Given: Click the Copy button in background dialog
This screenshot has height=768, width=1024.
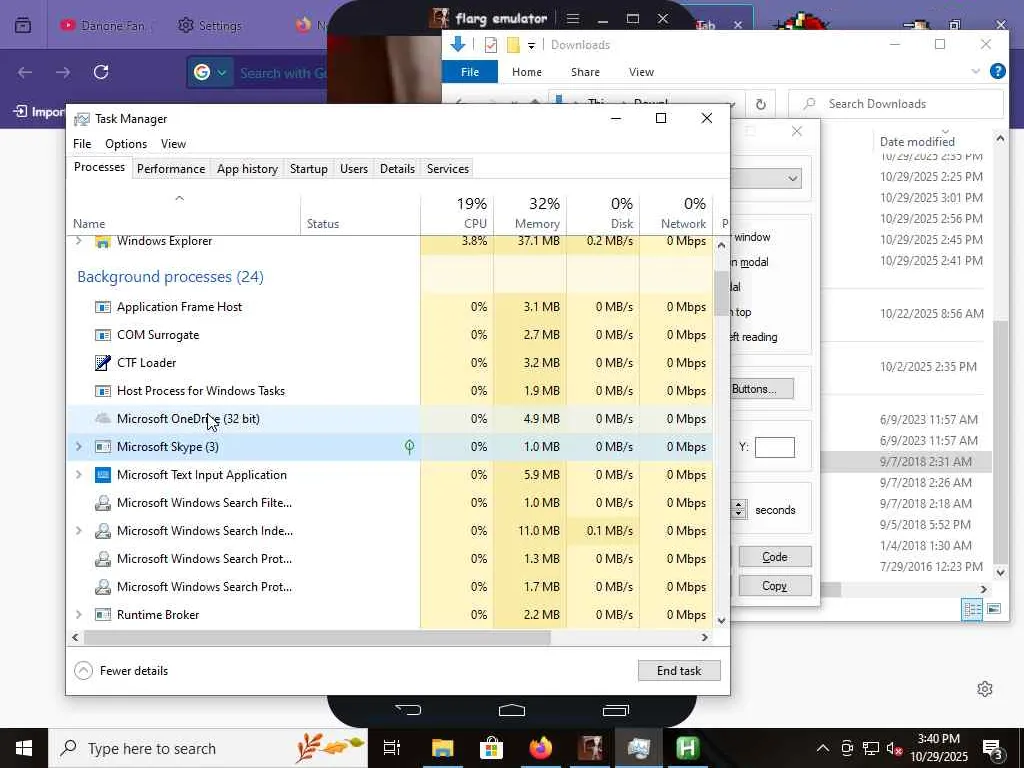Looking at the screenshot, I should 775,586.
